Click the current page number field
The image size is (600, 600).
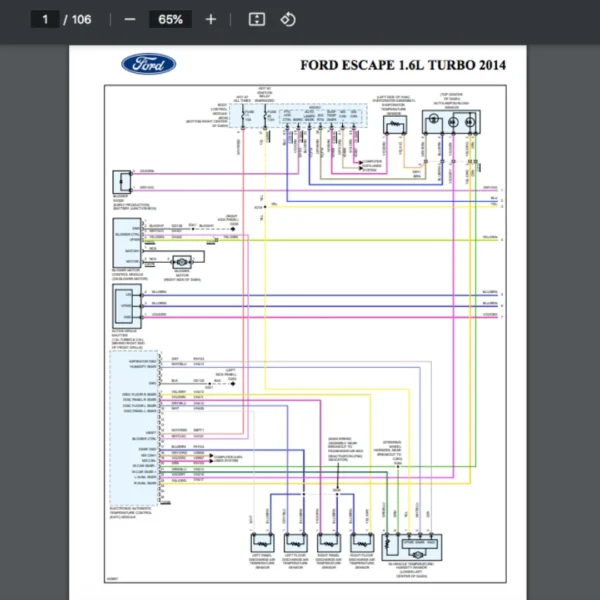coord(45,19)
